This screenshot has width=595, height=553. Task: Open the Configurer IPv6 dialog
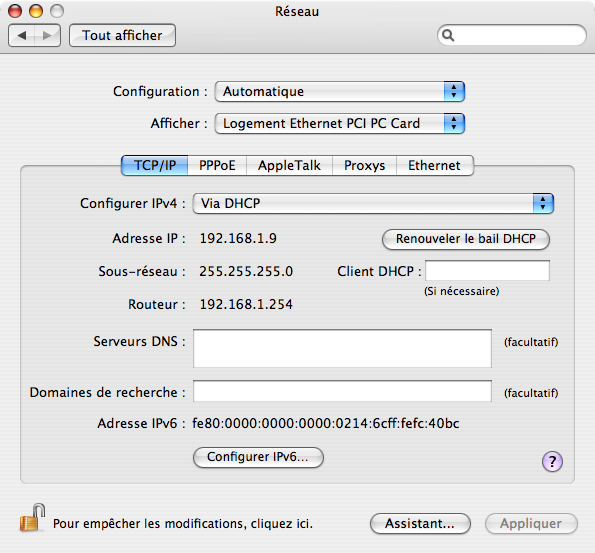[258, 457]
